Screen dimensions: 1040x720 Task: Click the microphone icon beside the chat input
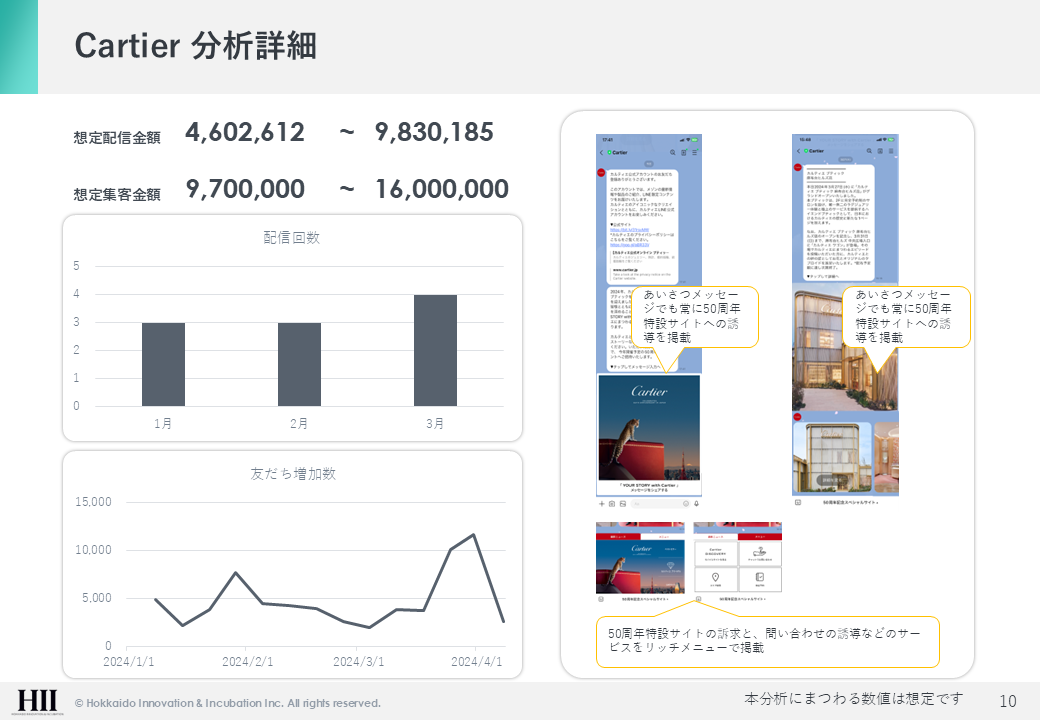point(696,504)
